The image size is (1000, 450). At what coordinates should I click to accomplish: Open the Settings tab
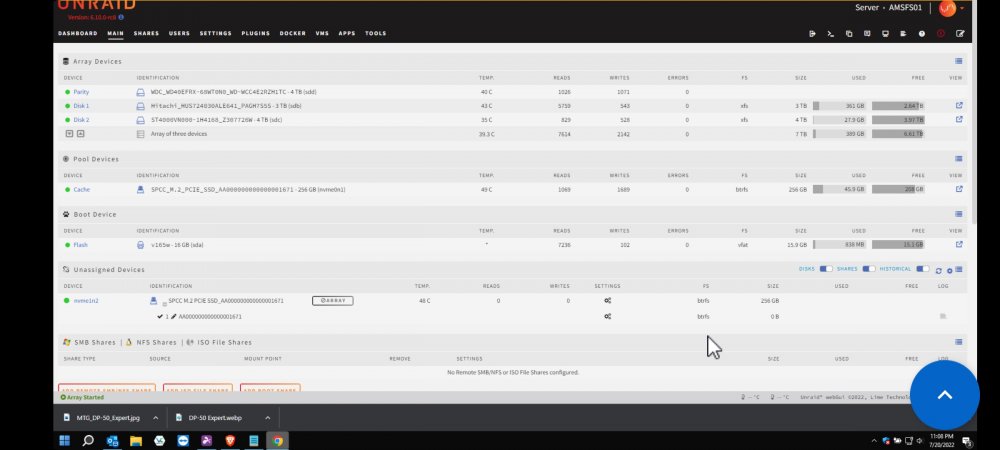click(216, 33)
